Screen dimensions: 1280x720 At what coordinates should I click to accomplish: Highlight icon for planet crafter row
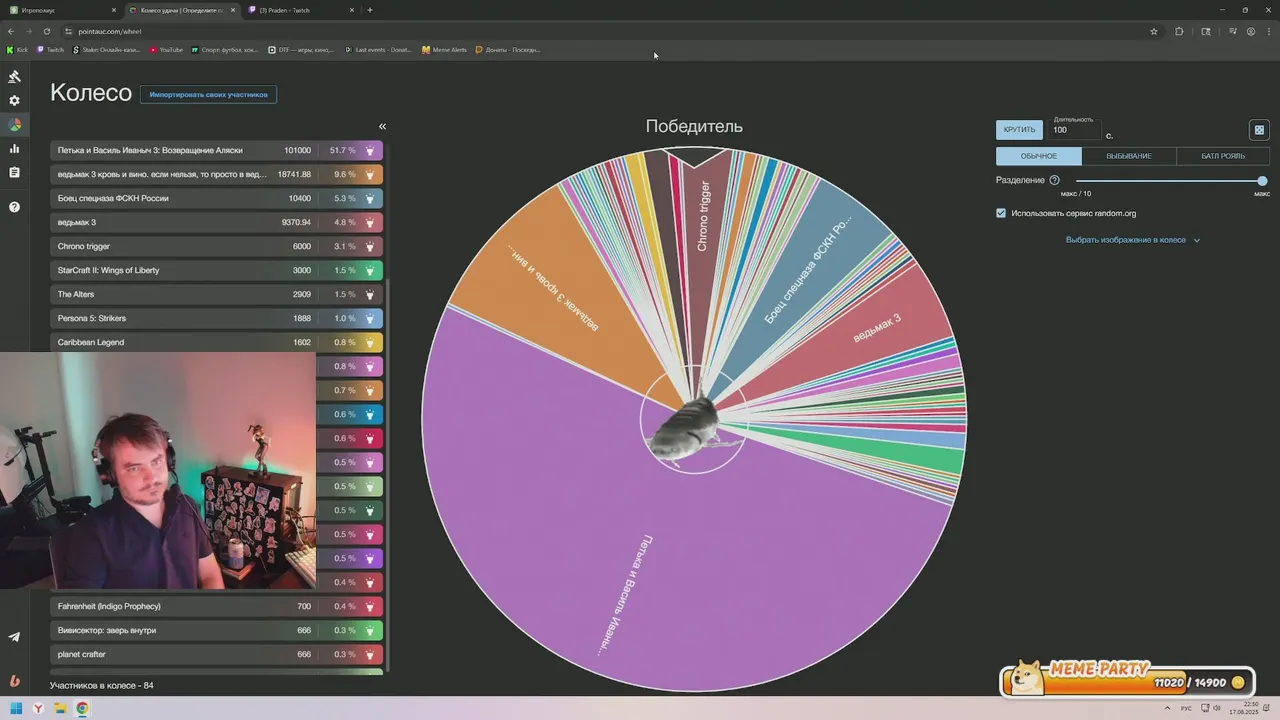370,654
